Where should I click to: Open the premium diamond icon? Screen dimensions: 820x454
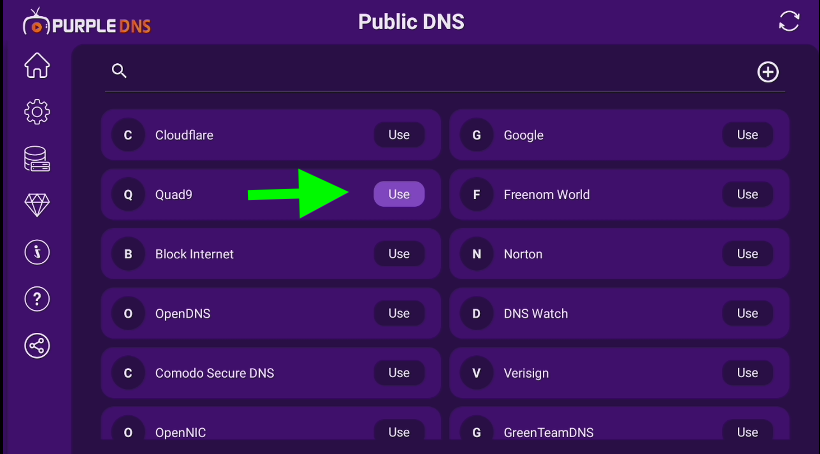coord(37,205)
